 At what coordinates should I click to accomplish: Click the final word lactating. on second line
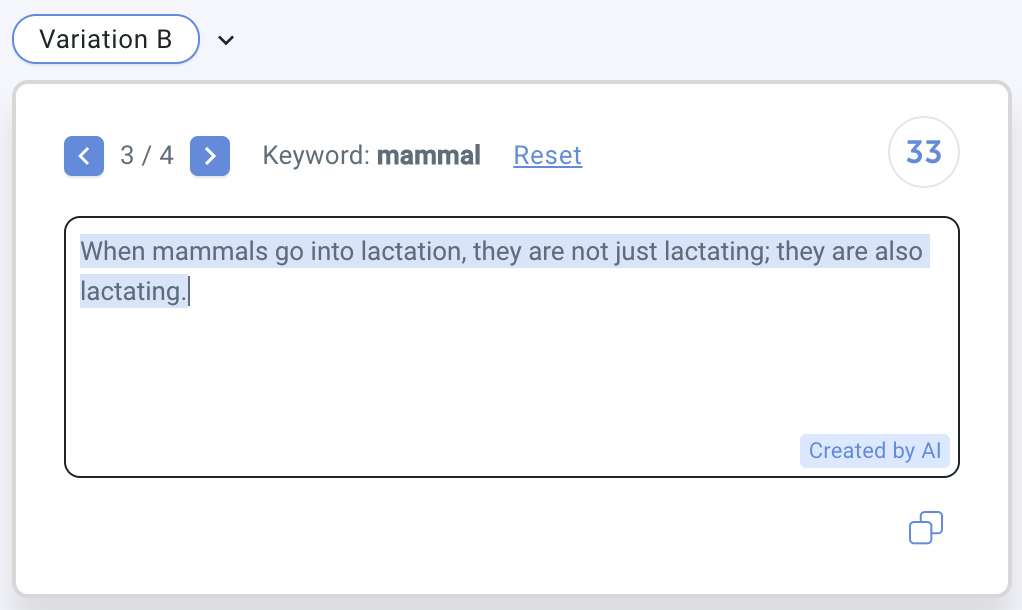[x=134, y=291]
